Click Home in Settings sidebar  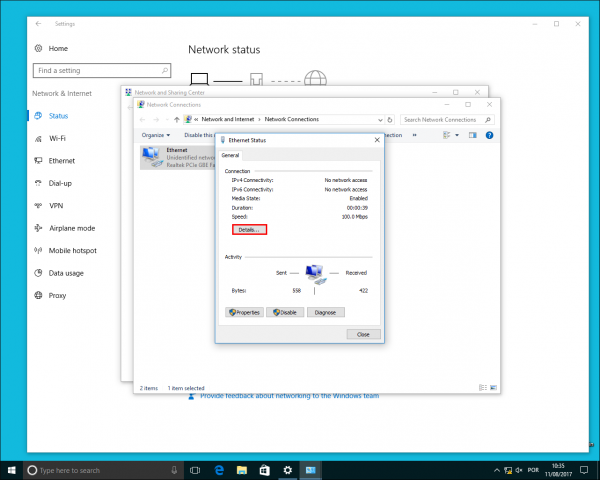[x=58, y=49]
